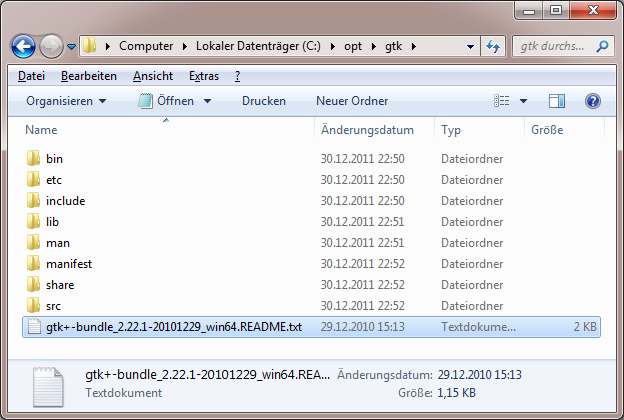Click the gtk search input field
This screenshot has width=624, height=420.
point(555,46)
